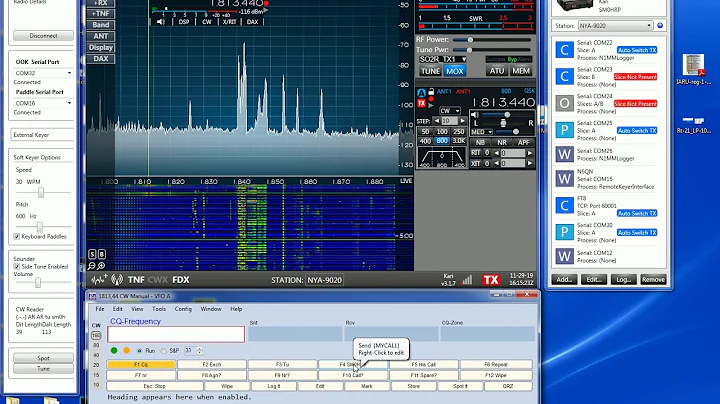This screenshot has height=404, width=720.
Task: Zoom in the panadapter with plus magnifier
Action: [x=101, y=265]
